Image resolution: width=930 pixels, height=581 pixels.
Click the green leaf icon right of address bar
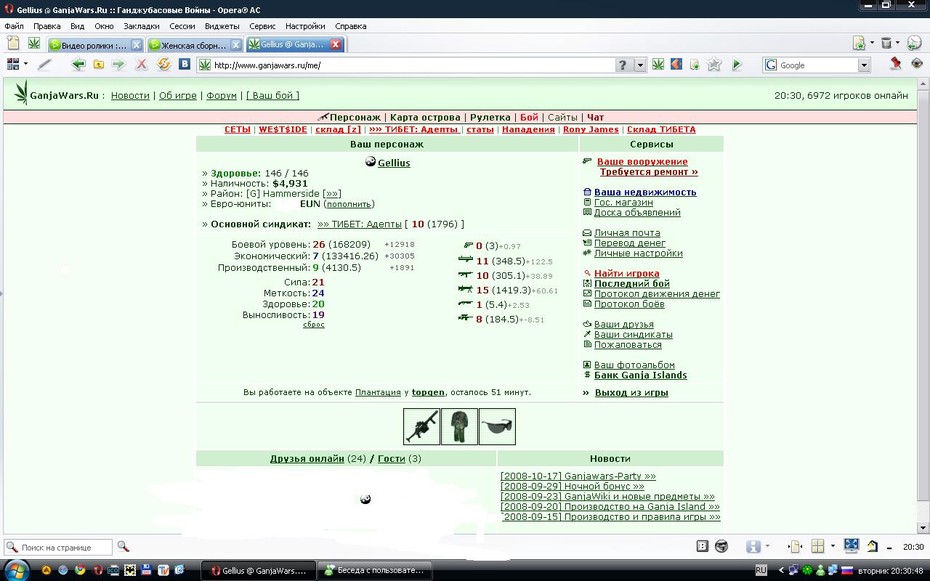658,64
